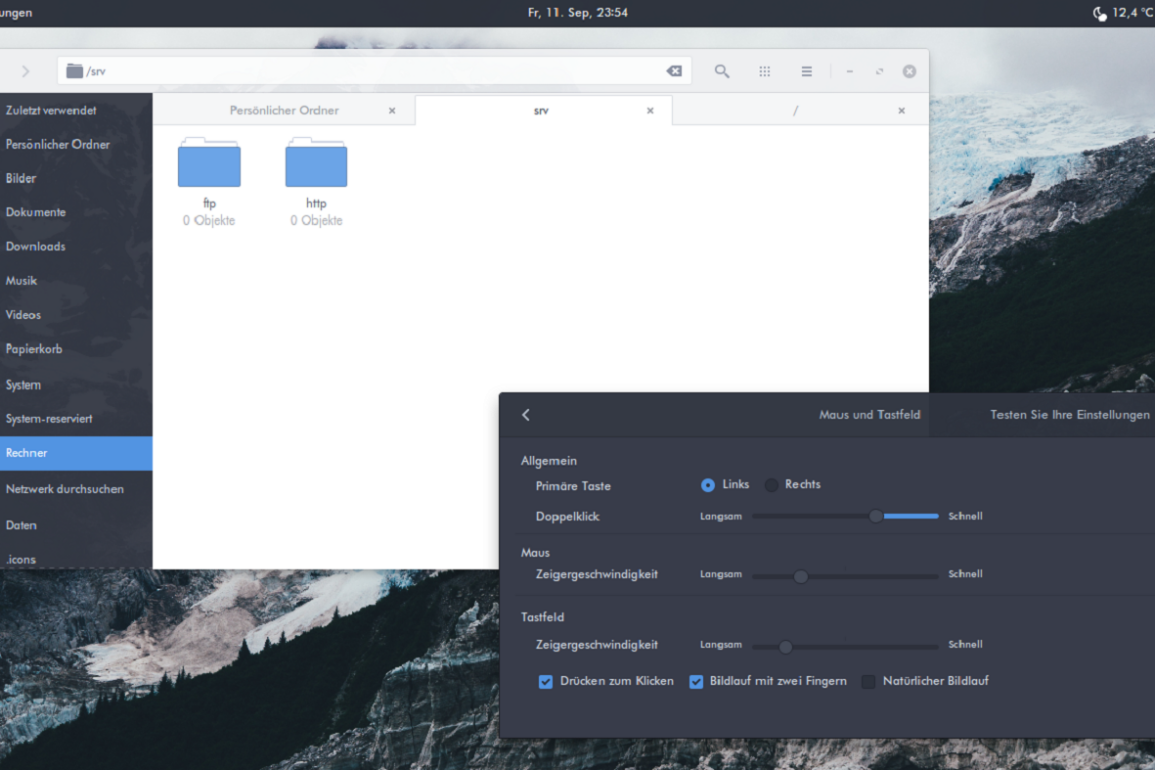Uncheck Bildlauf mit zwei Fingern

(x=696, y=682)
